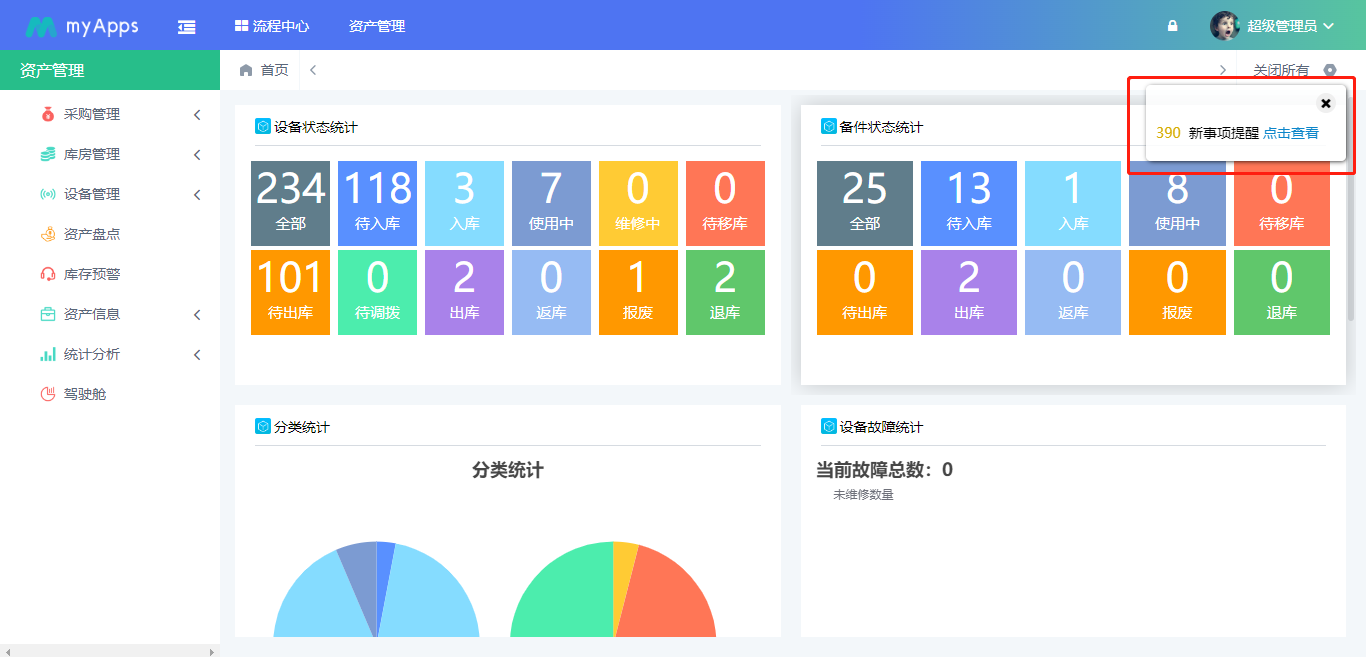The width and height of the screenshot is (1366, 657).
Task: Click the 流程中心 grid icon
Action: [241, 26]
